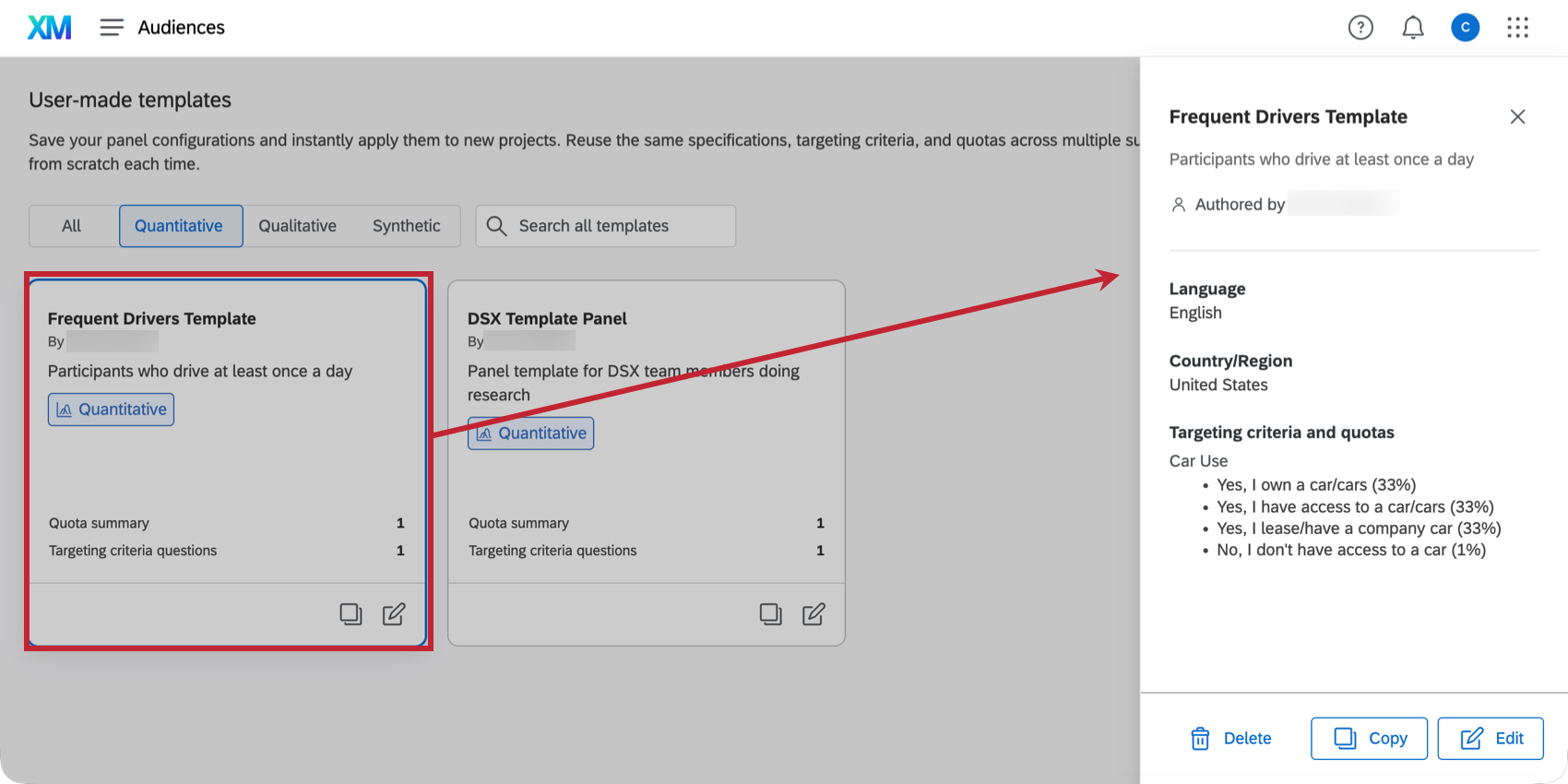1568x784 pixels.
Task: Open the user account avatar C
Action: (x=1466, y=28)
